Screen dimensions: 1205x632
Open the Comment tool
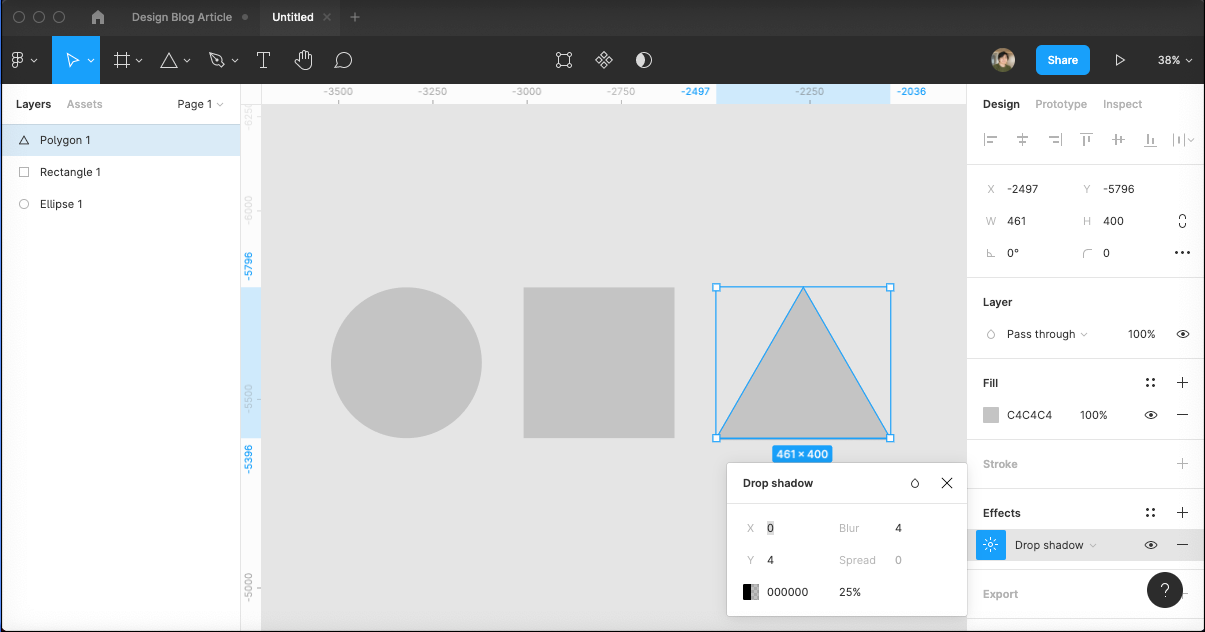coord(343,60)
